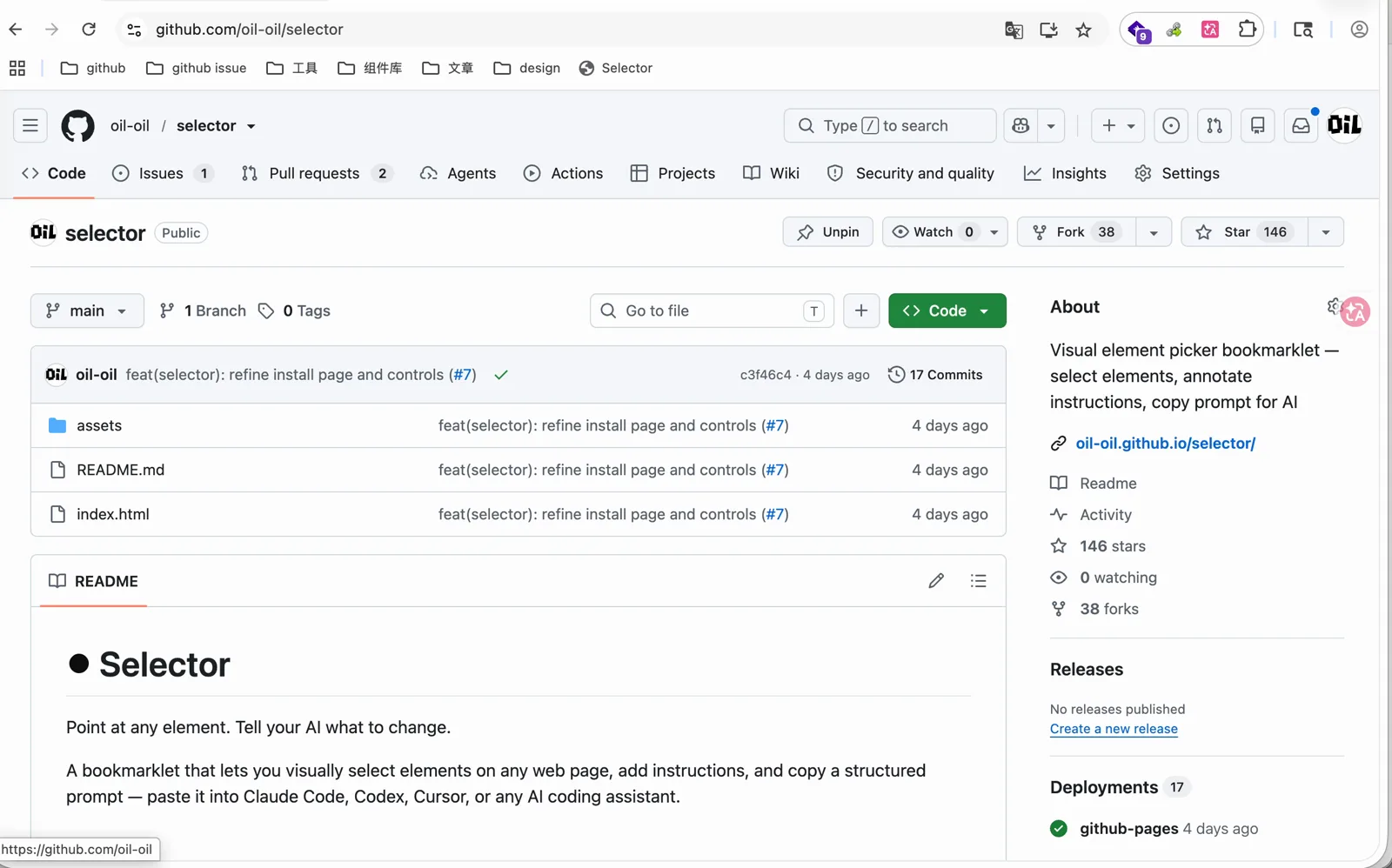Image resolution: width=1392 pixels, height=868 pixels.
Task: Edit README with the pencil icon
Action: click(936, 581)
